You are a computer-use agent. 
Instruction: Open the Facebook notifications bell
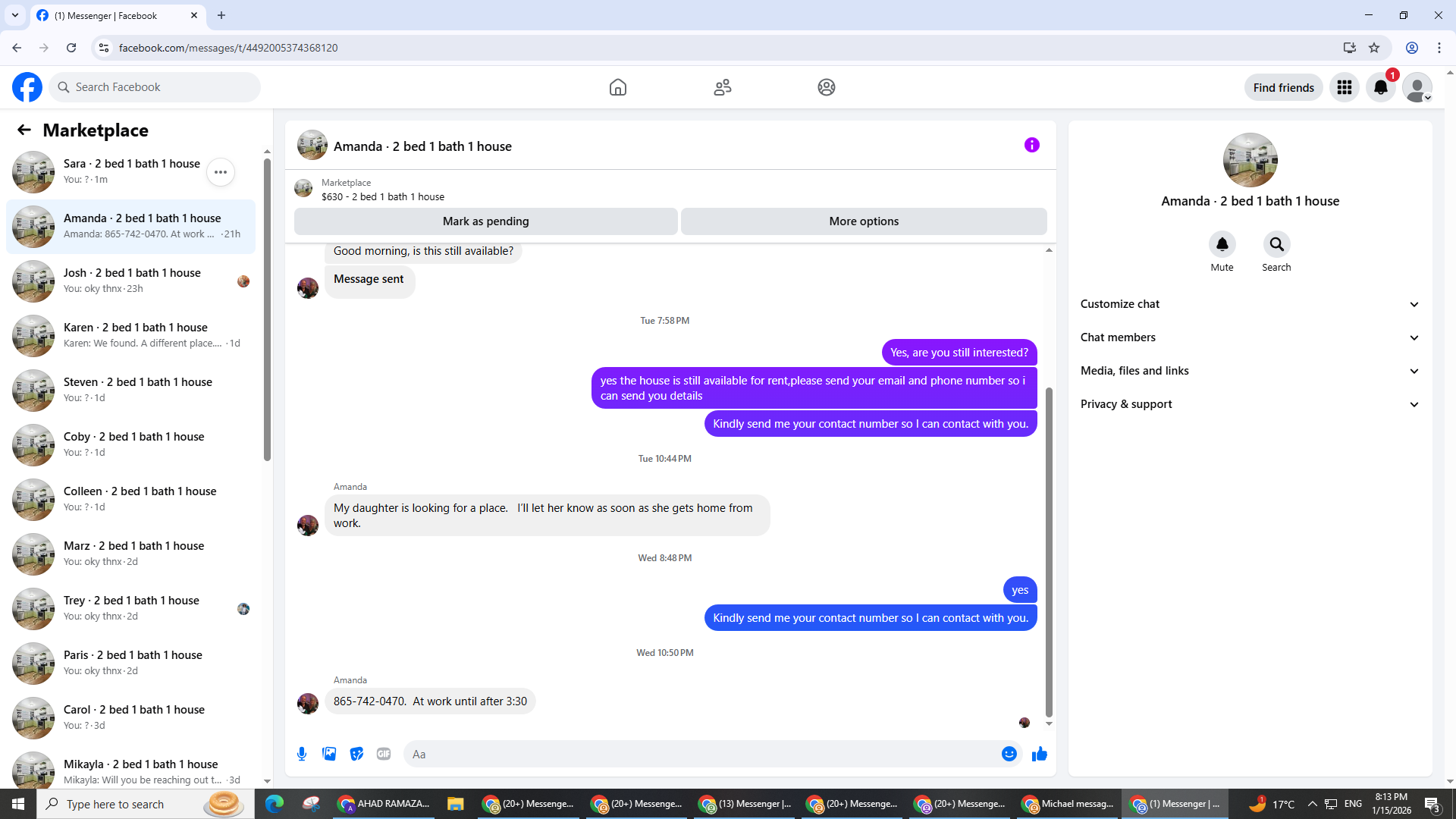[1380, 87]
